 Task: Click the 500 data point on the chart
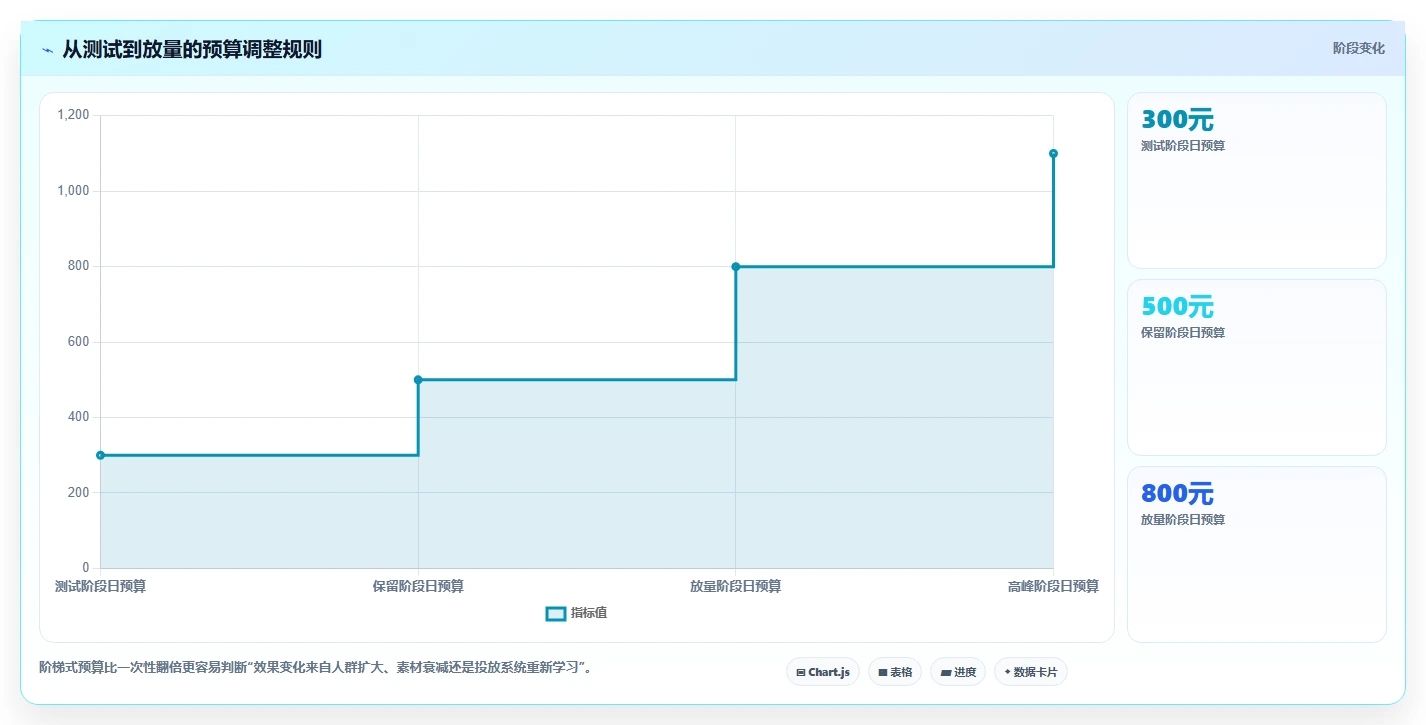418,379
